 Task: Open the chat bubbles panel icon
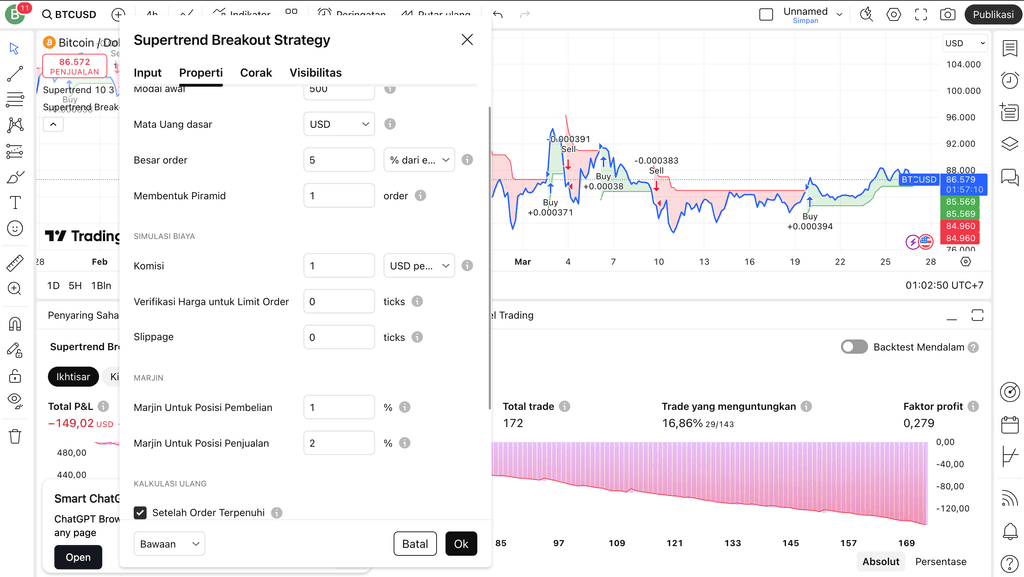1009,177
